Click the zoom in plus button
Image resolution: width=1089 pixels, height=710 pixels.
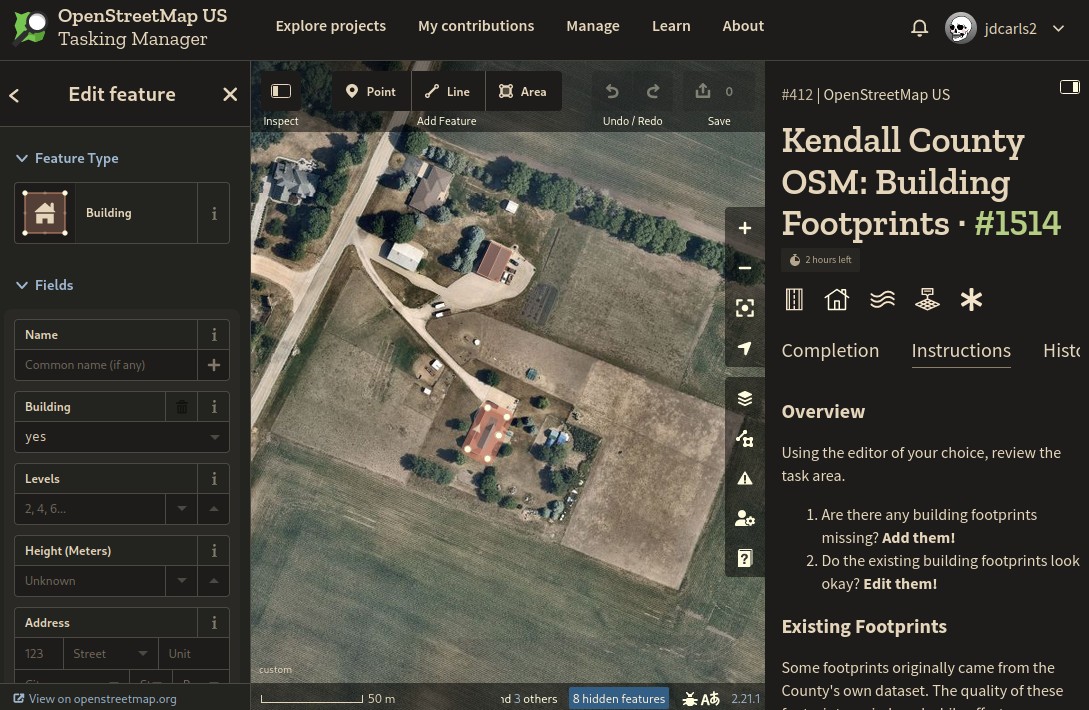tap(744, 228)
